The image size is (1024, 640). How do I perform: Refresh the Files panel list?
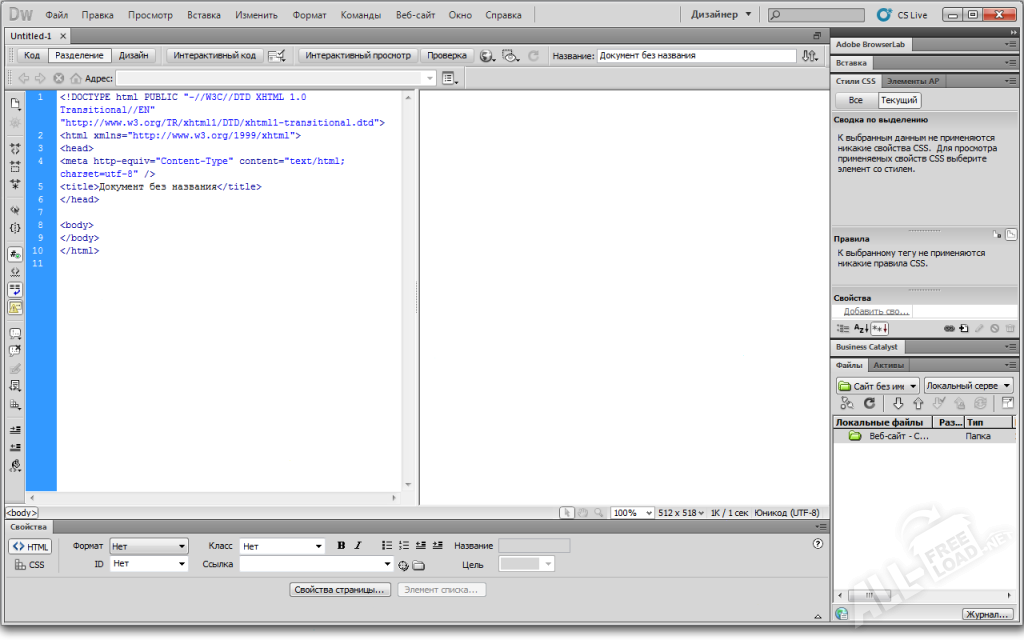click(x=870, y=404)
